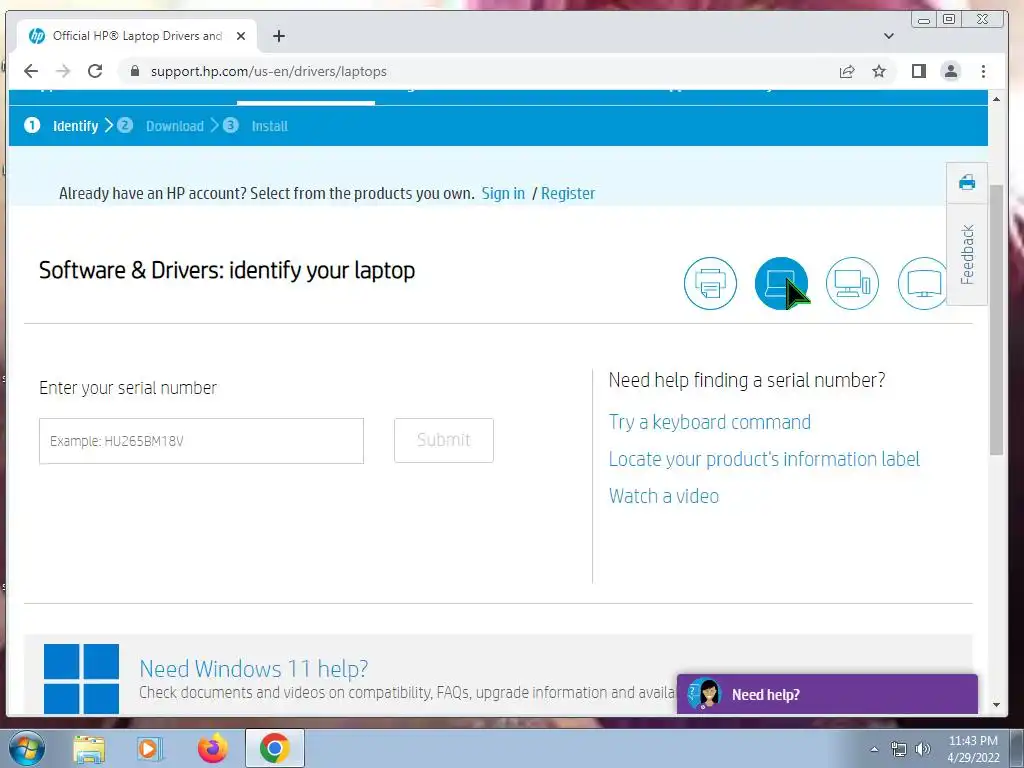Viewport: 1024px width, 768px height.
Task: Open the Chrome three-dot menu
Action: click(x=984, y=71)
